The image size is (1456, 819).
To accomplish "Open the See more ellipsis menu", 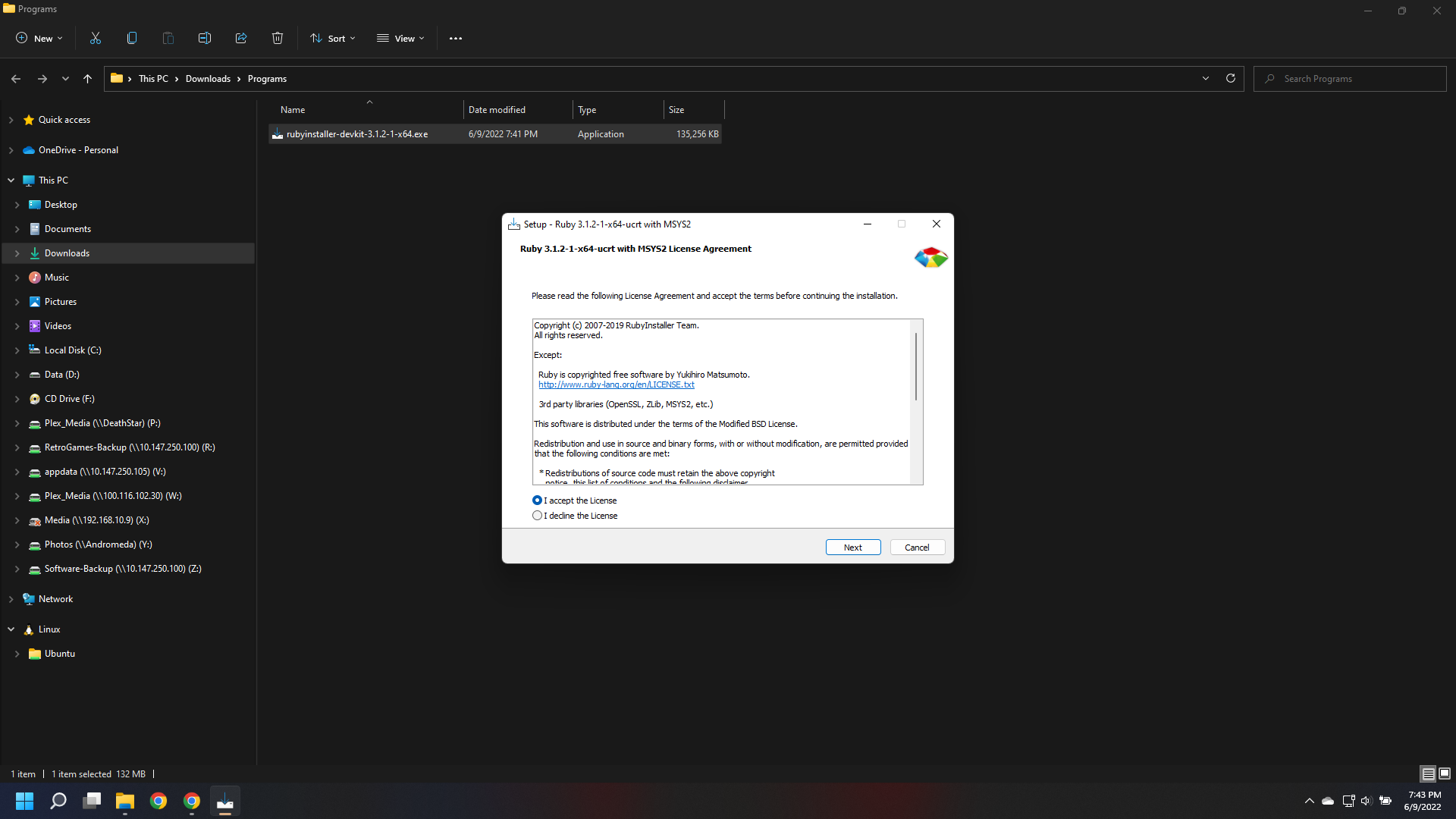I will click(x=456, y=39).
